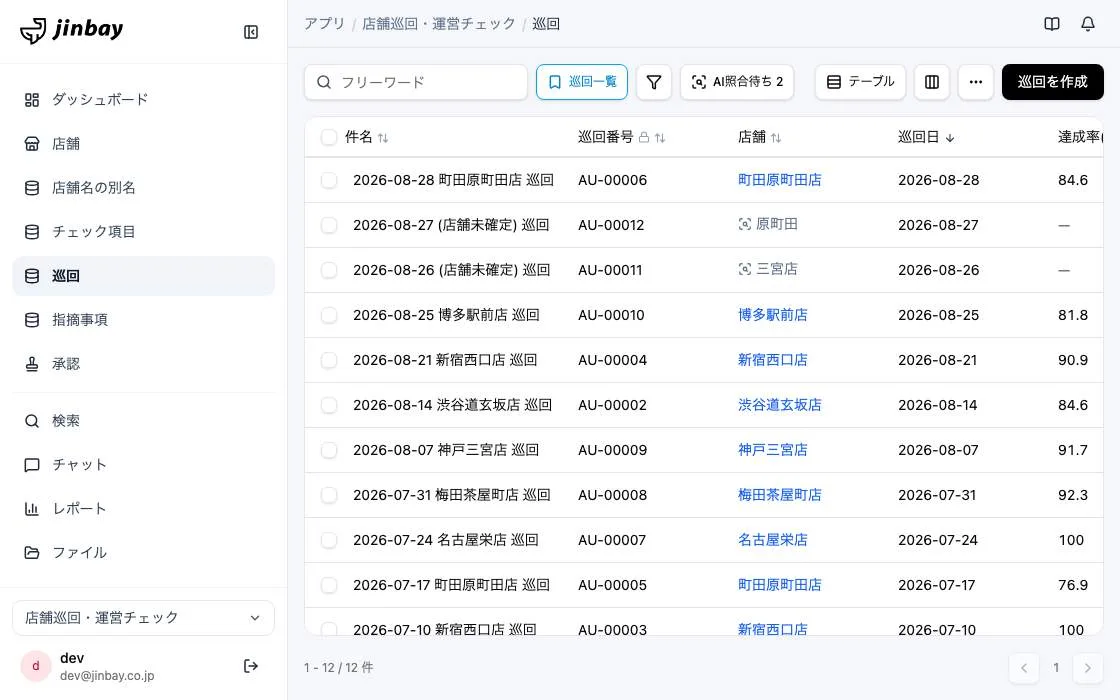The width and height of the screenshot is (1120, 700).
Task: Click アプリ in the breadcrumb
Action: (x=324, y=24)
